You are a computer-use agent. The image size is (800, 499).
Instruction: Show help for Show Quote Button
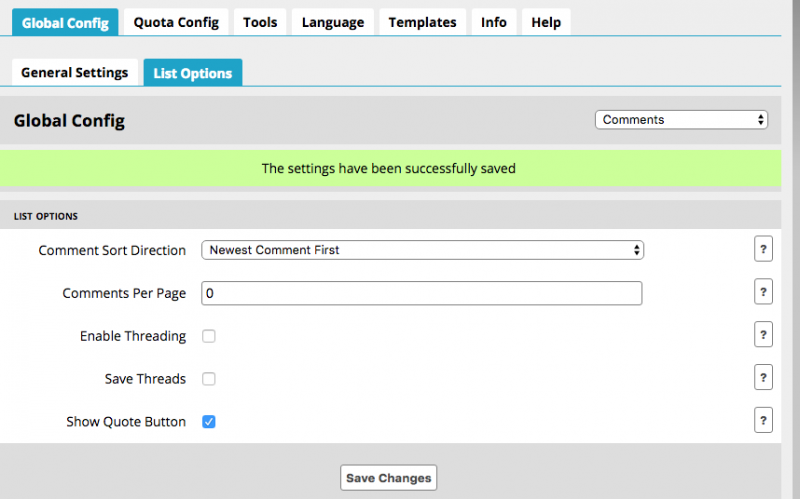(x=764, y=421)
